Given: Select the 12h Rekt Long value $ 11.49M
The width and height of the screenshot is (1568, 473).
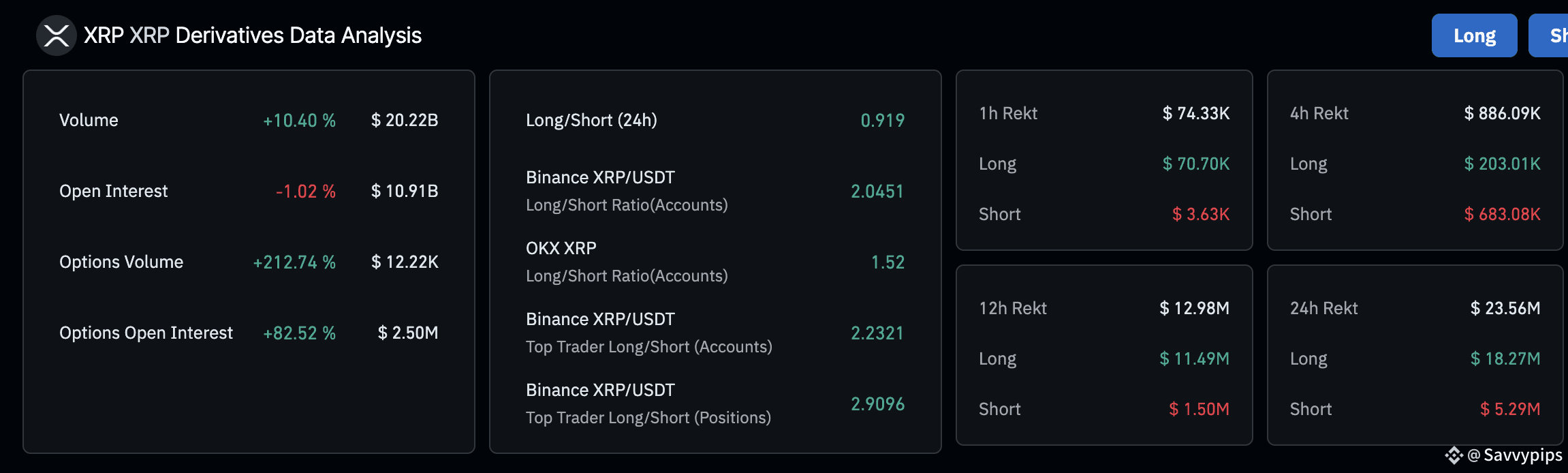Looking at the screenshot, I should [x=1195, y=358].
